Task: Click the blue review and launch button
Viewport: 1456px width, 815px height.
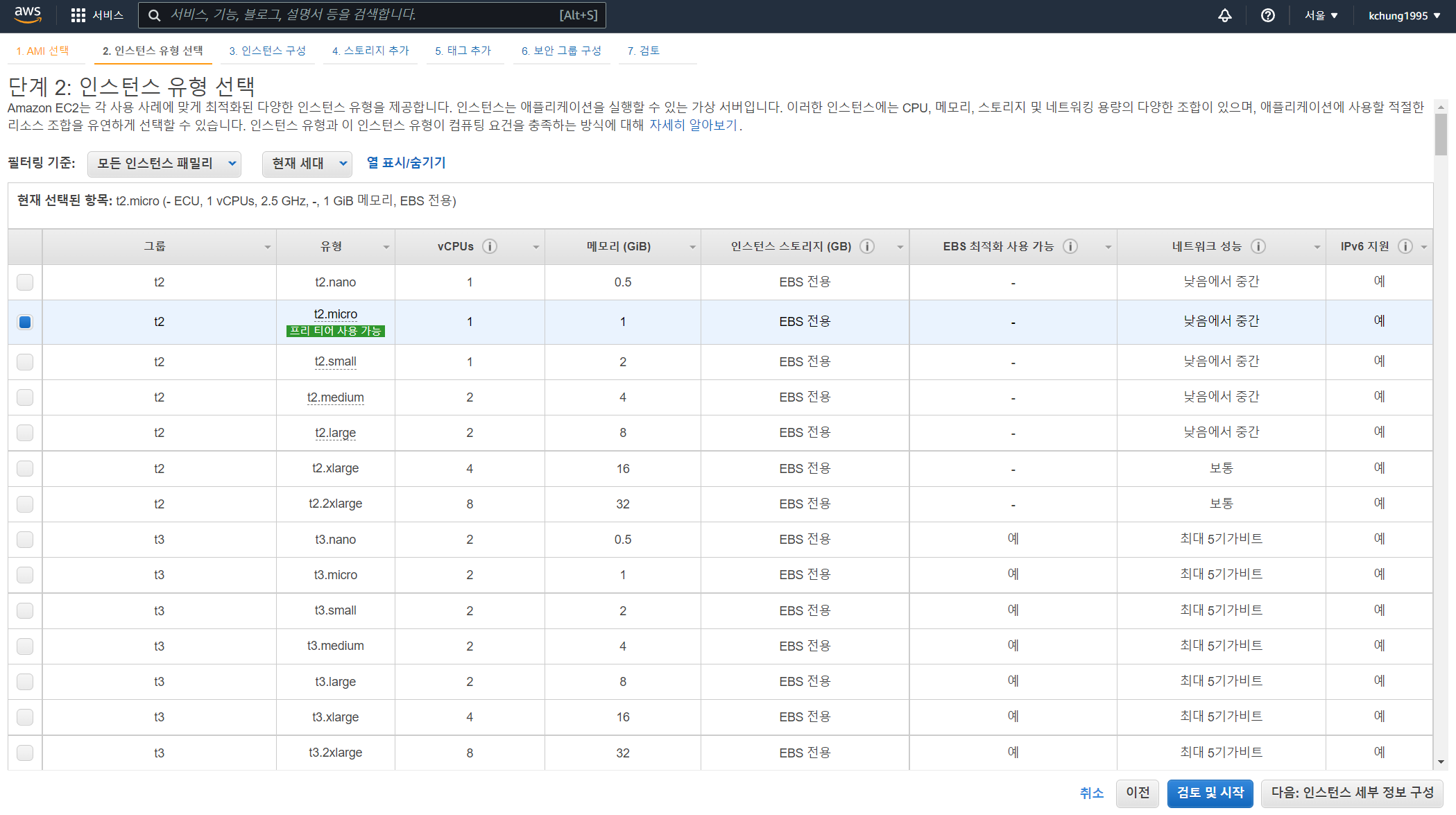Action: pyautogui.click(x=1210, y=793)
